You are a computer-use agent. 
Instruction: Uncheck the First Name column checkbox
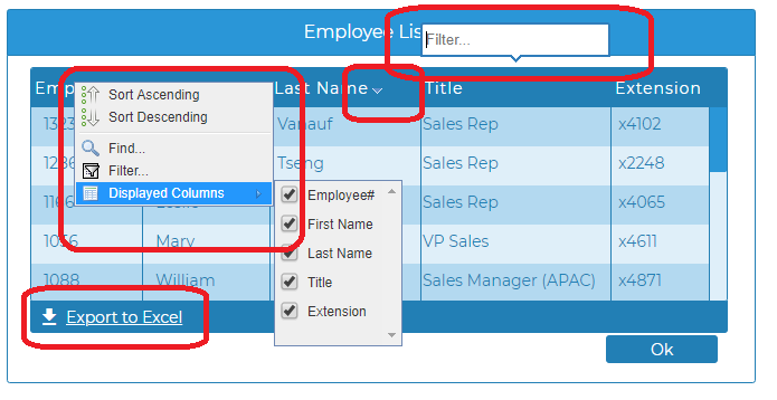coord(290,224)
